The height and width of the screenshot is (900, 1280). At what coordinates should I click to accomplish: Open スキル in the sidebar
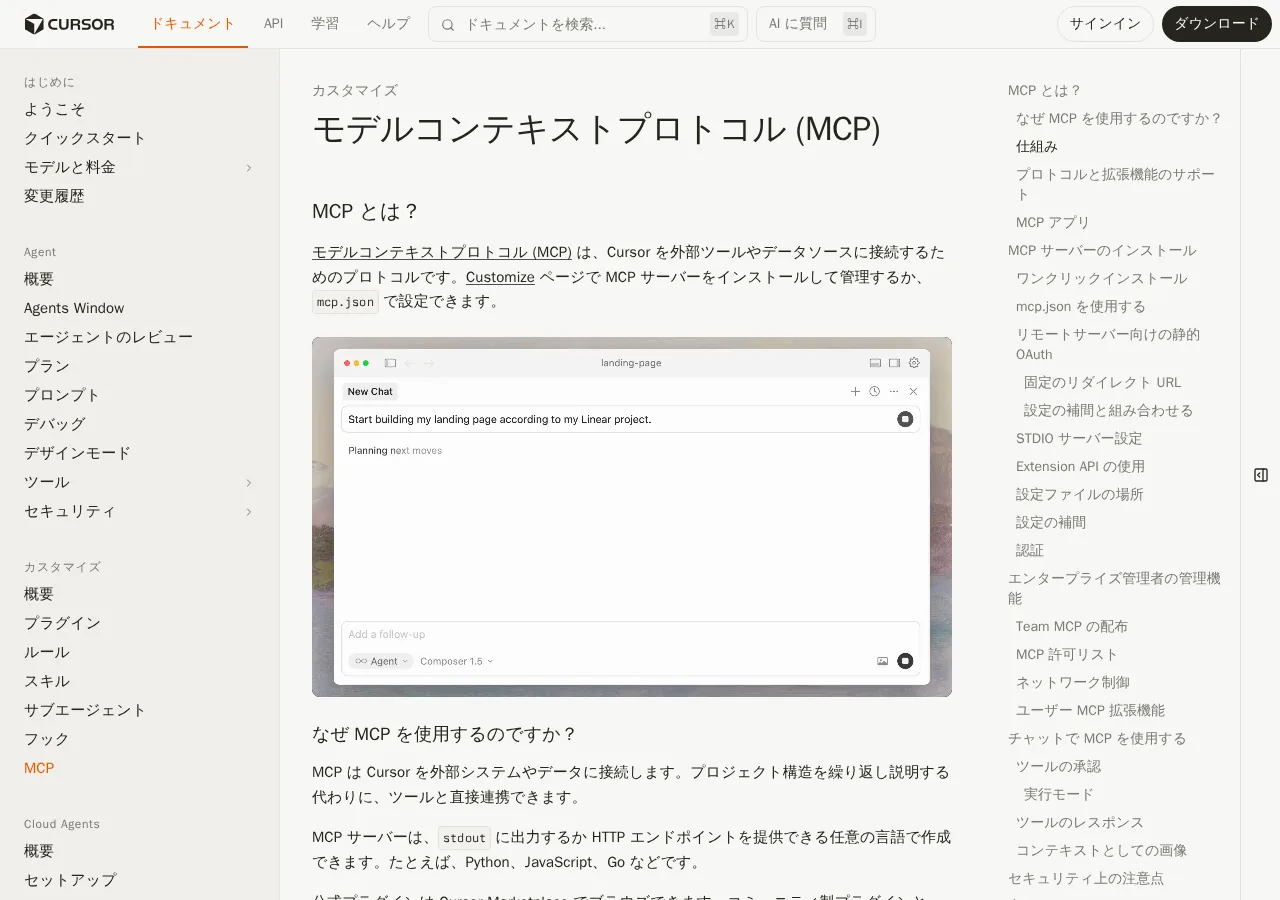(x=47, y=682)
